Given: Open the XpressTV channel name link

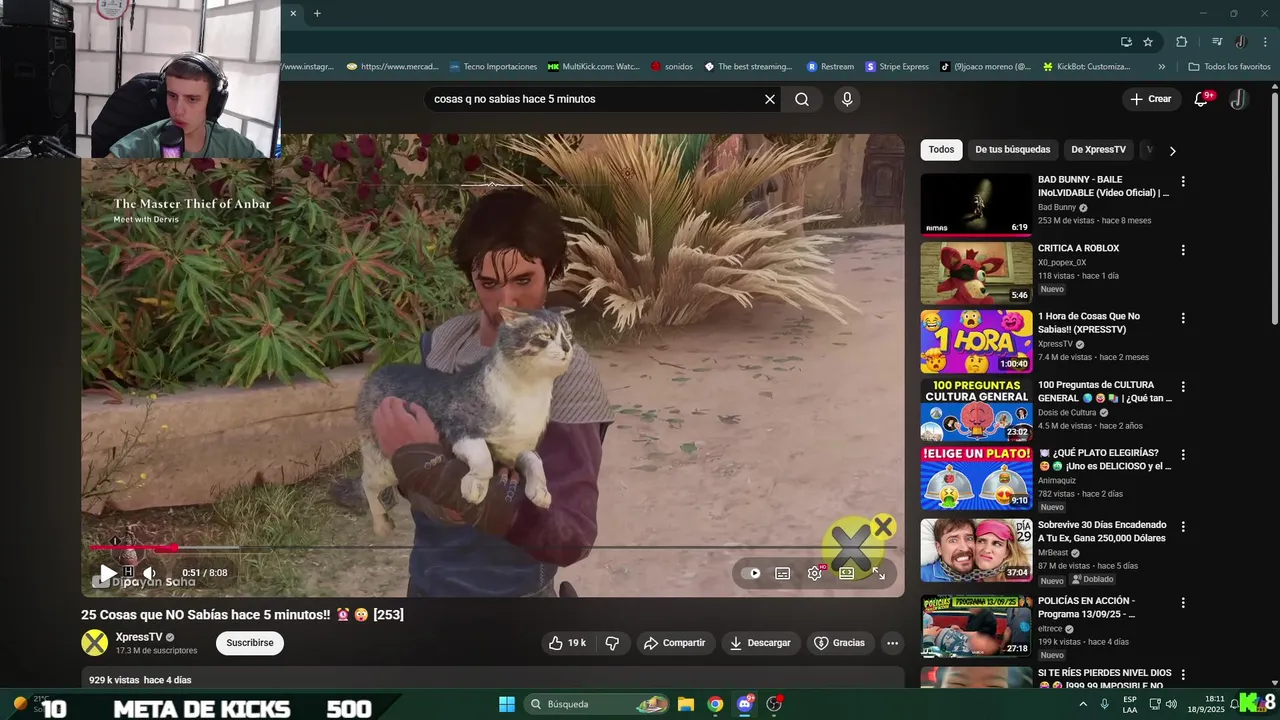Looking at the screenshot, I should (139, 637).
